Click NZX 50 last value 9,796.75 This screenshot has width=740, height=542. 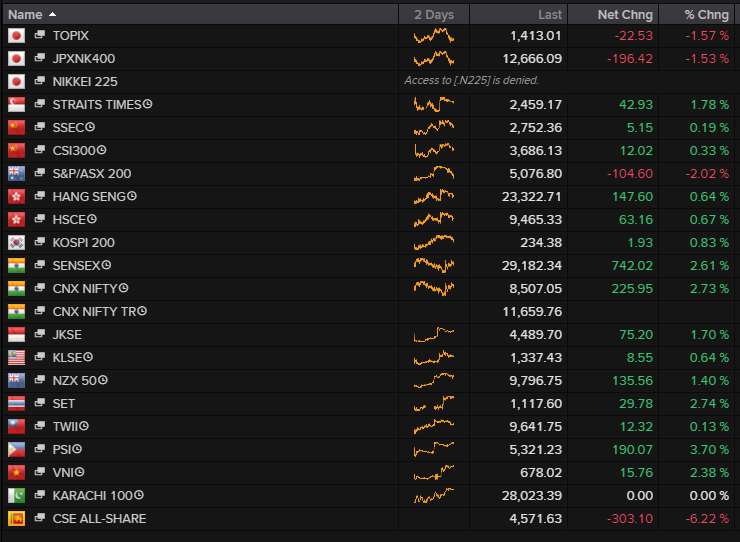[535, 381]
